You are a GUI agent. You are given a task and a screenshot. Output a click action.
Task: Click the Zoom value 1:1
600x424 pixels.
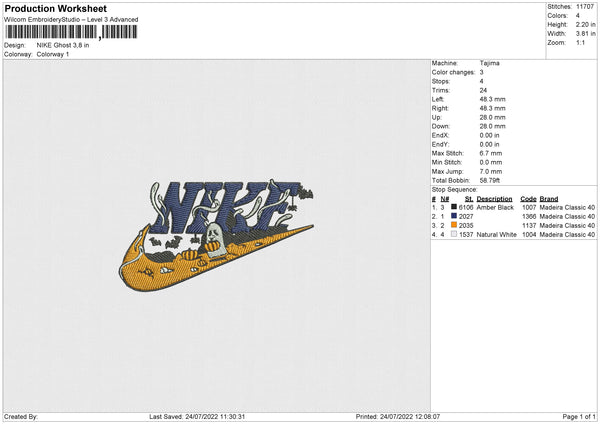click(x=580, y=42)
